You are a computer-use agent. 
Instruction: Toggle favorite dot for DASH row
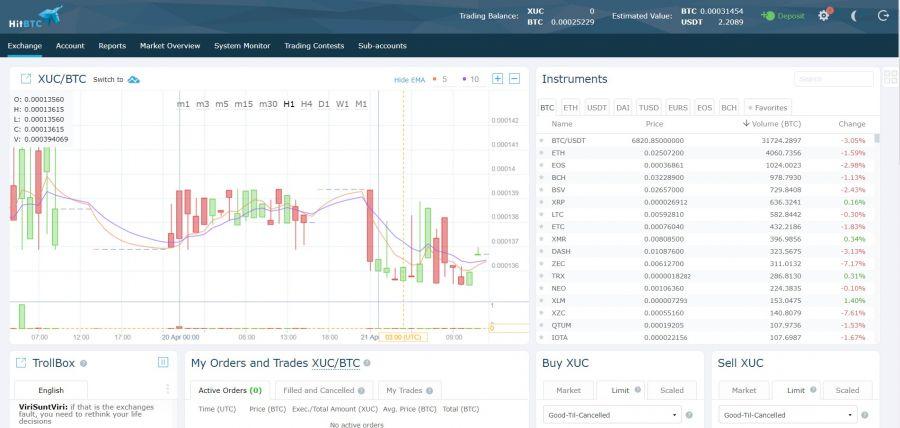tap(541, 251)
